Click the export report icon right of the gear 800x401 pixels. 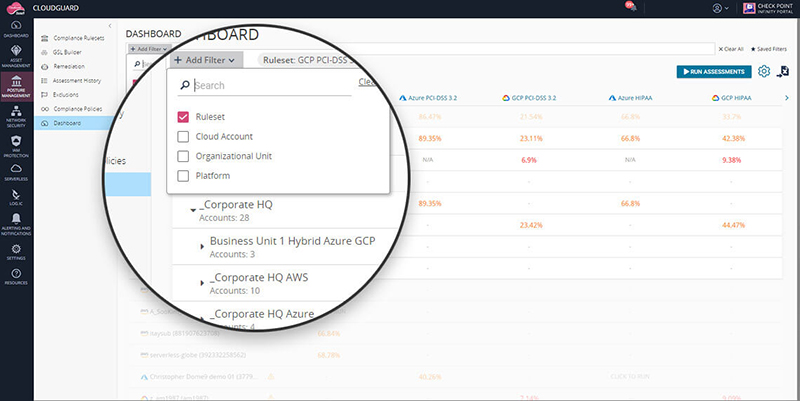[x=783, y=71]
